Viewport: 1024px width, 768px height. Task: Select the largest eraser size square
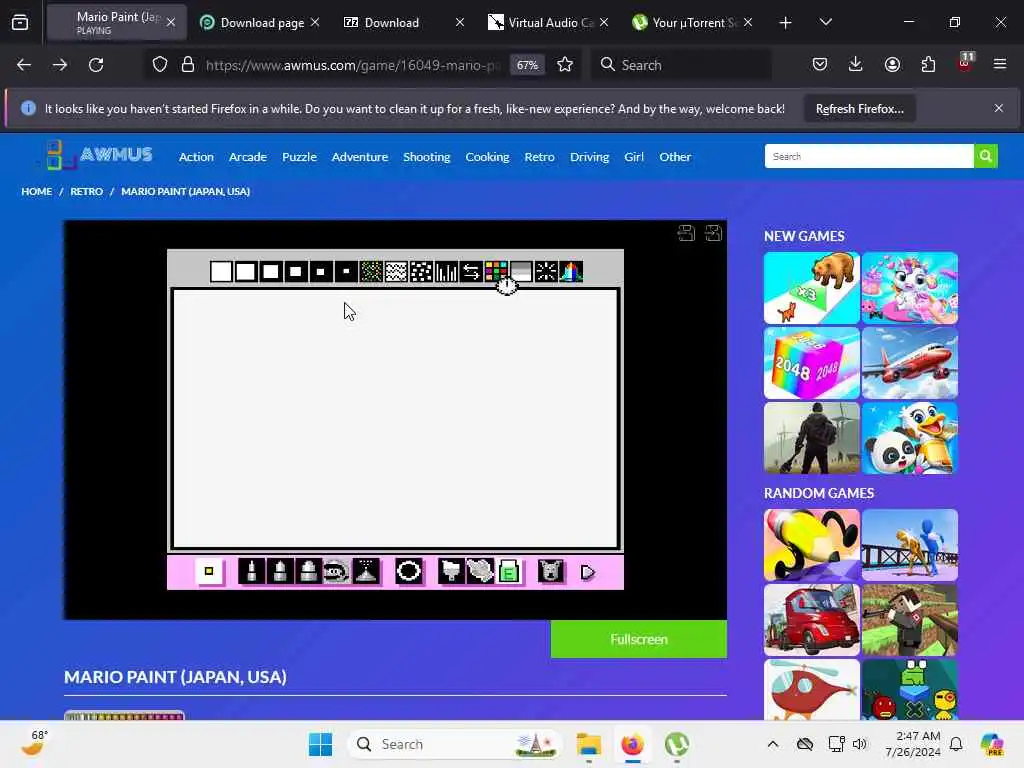click(x=221, y=271)
